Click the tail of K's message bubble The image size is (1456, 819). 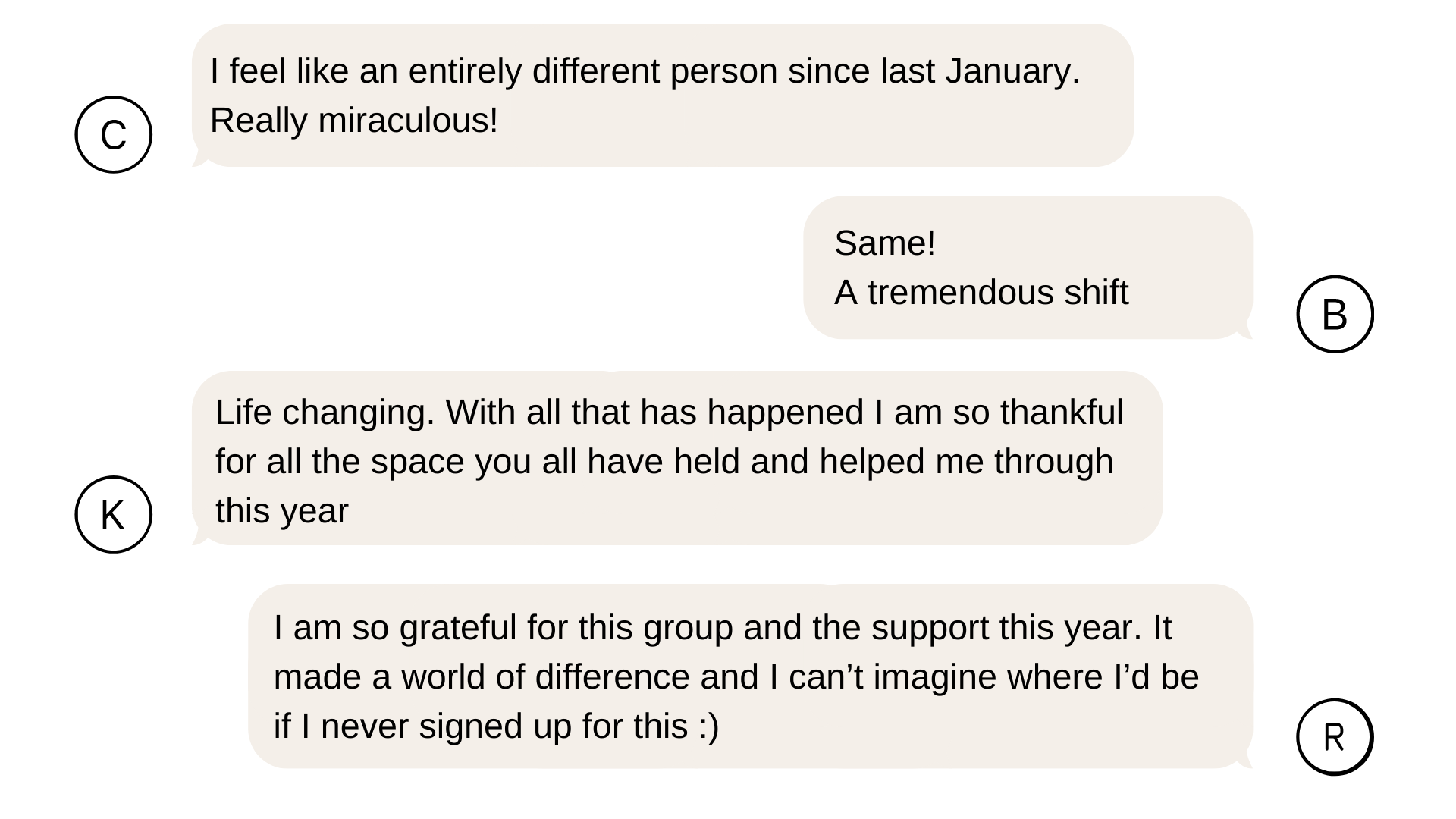coord(200,537)
